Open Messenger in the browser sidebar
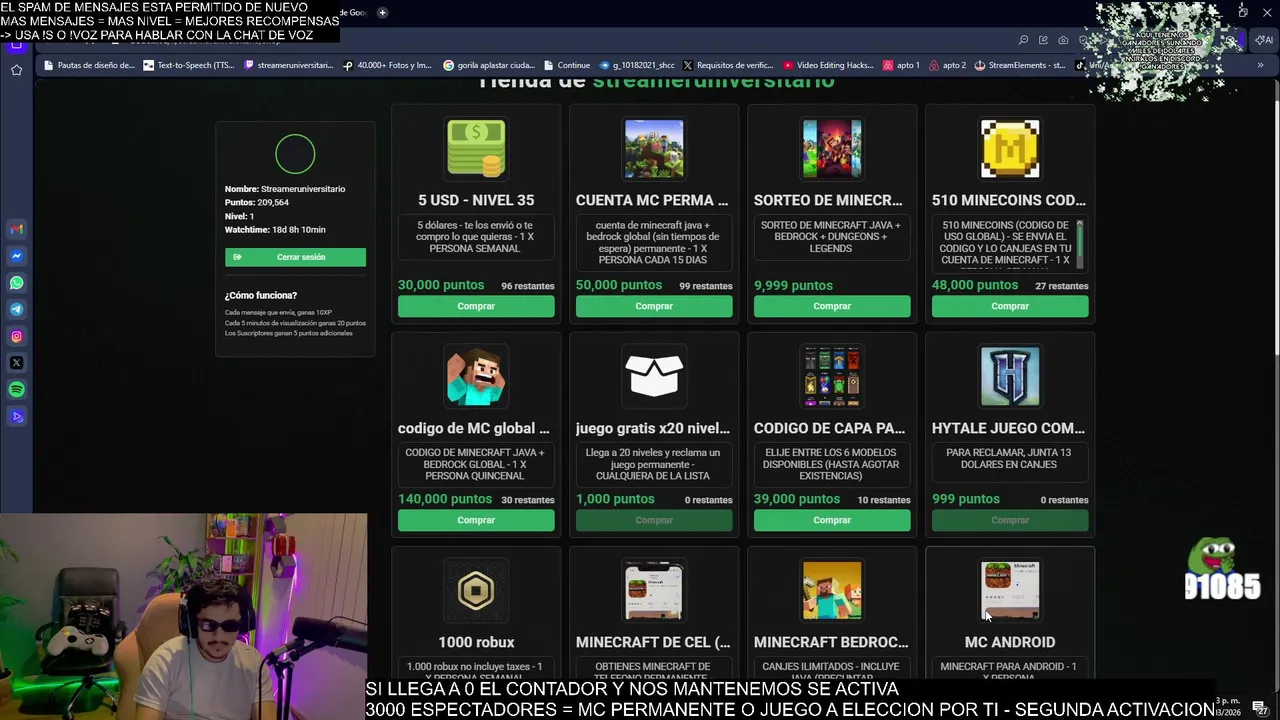1280x720 pixels. click(16, 256)
